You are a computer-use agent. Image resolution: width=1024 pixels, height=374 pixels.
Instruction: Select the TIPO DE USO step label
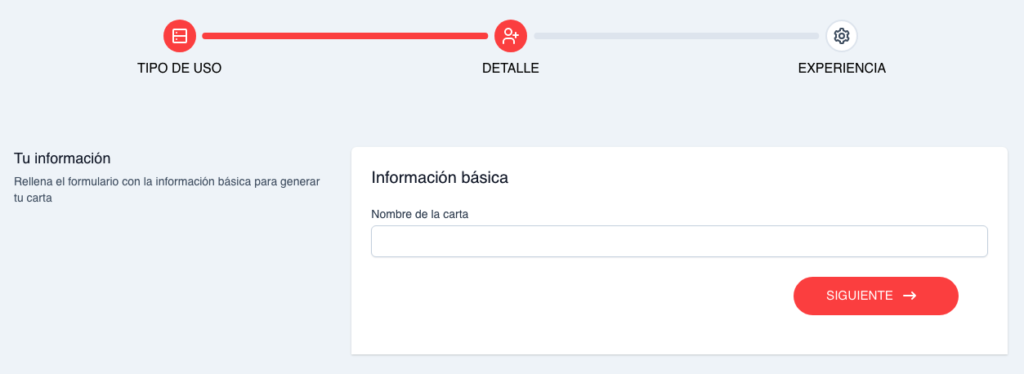tap(180, 69)
